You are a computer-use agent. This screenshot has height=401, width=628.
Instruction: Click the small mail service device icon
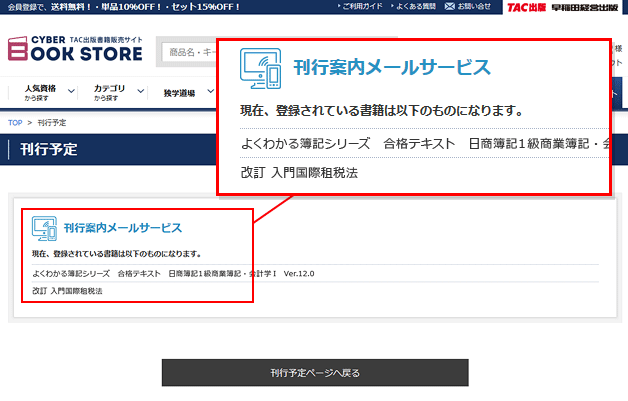[44, 228]
